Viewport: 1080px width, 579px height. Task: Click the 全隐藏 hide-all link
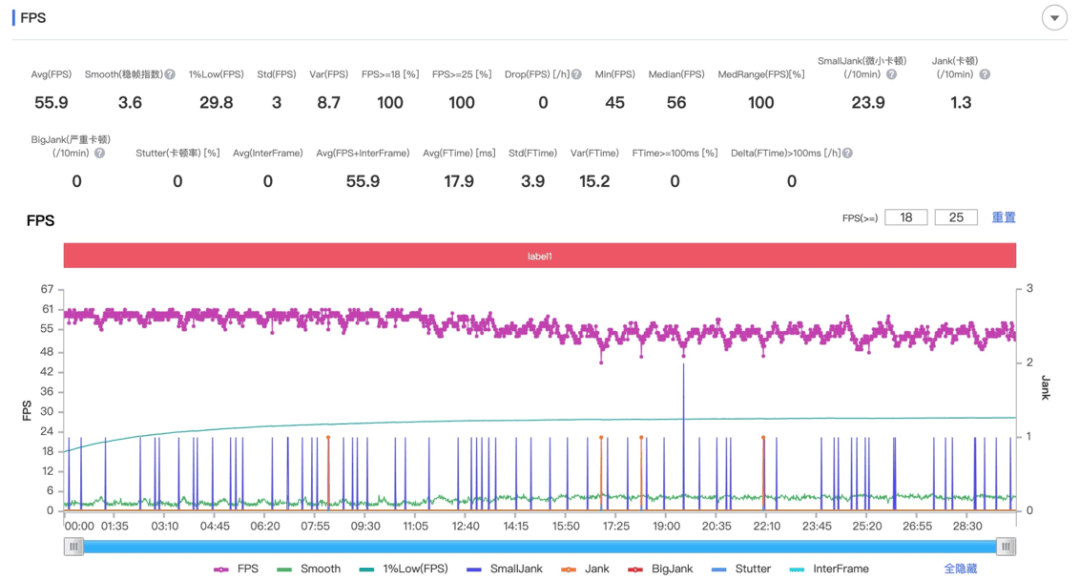tap(961, 568)
